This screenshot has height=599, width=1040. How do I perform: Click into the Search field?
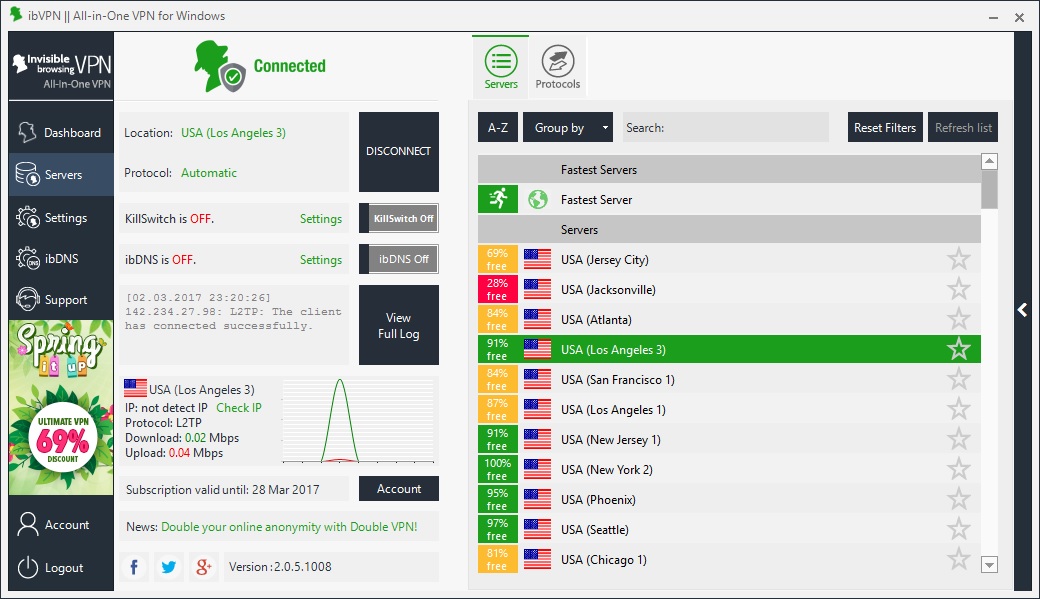pos(726,127)
